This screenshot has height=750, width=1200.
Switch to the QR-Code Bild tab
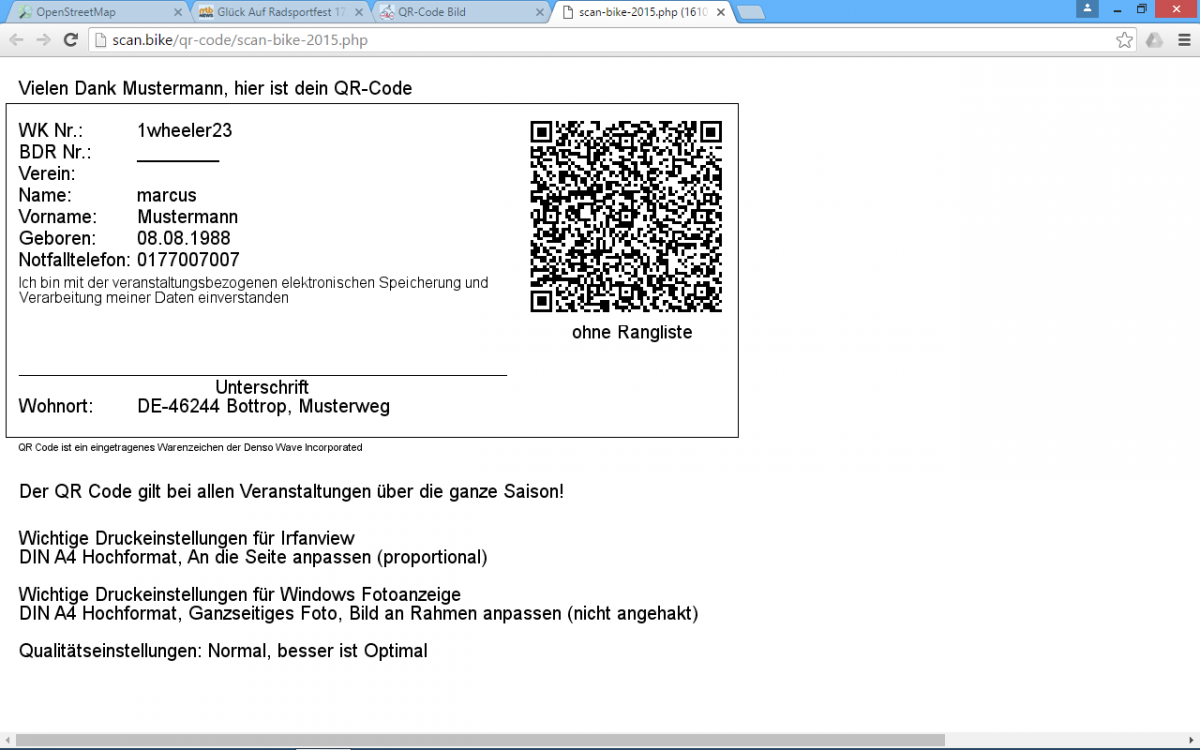coord(460,12)
